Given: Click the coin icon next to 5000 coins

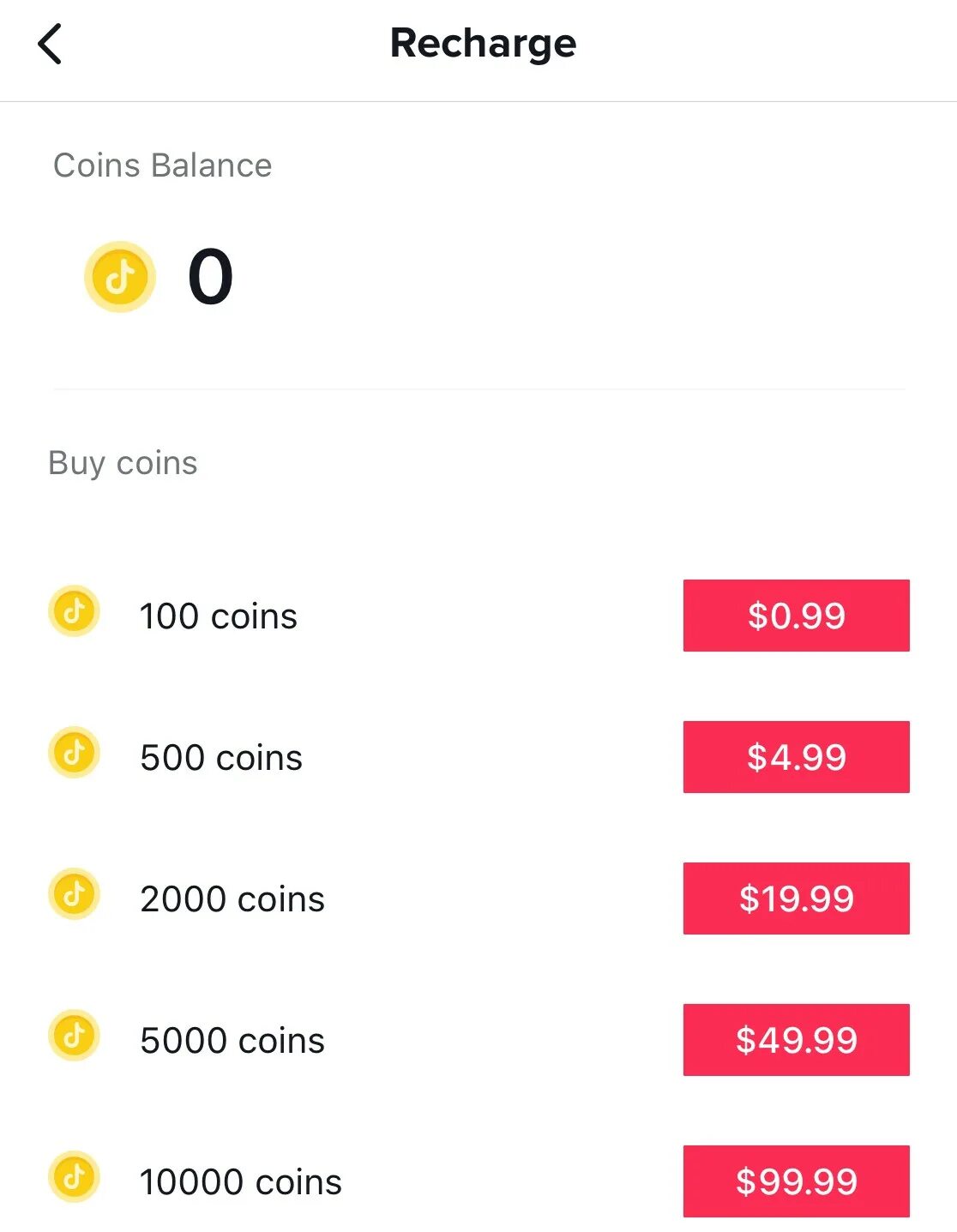Looking at the screenshot, I should click(x=75, y=1036).
